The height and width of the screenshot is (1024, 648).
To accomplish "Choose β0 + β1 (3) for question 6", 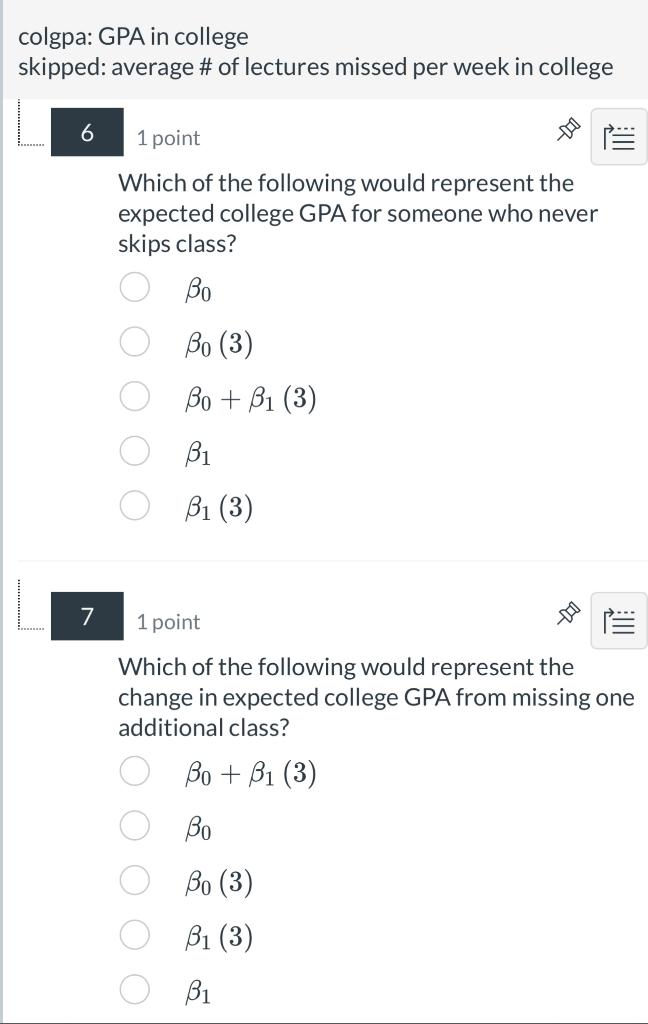I will coord(134,397).
